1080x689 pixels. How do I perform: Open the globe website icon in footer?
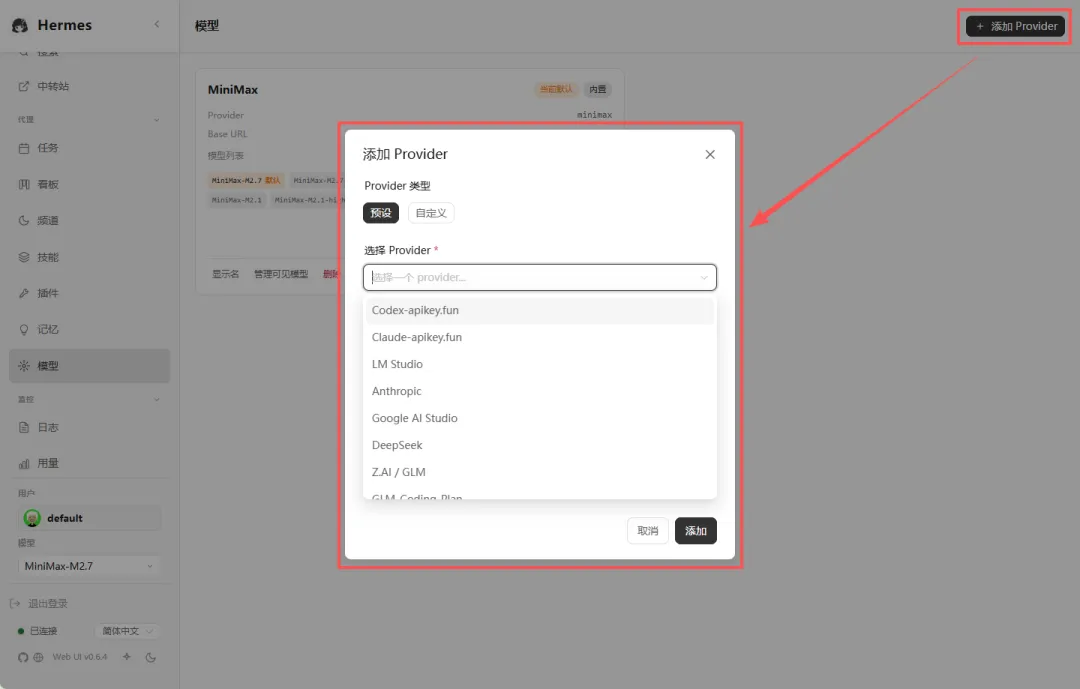point(39,657)
